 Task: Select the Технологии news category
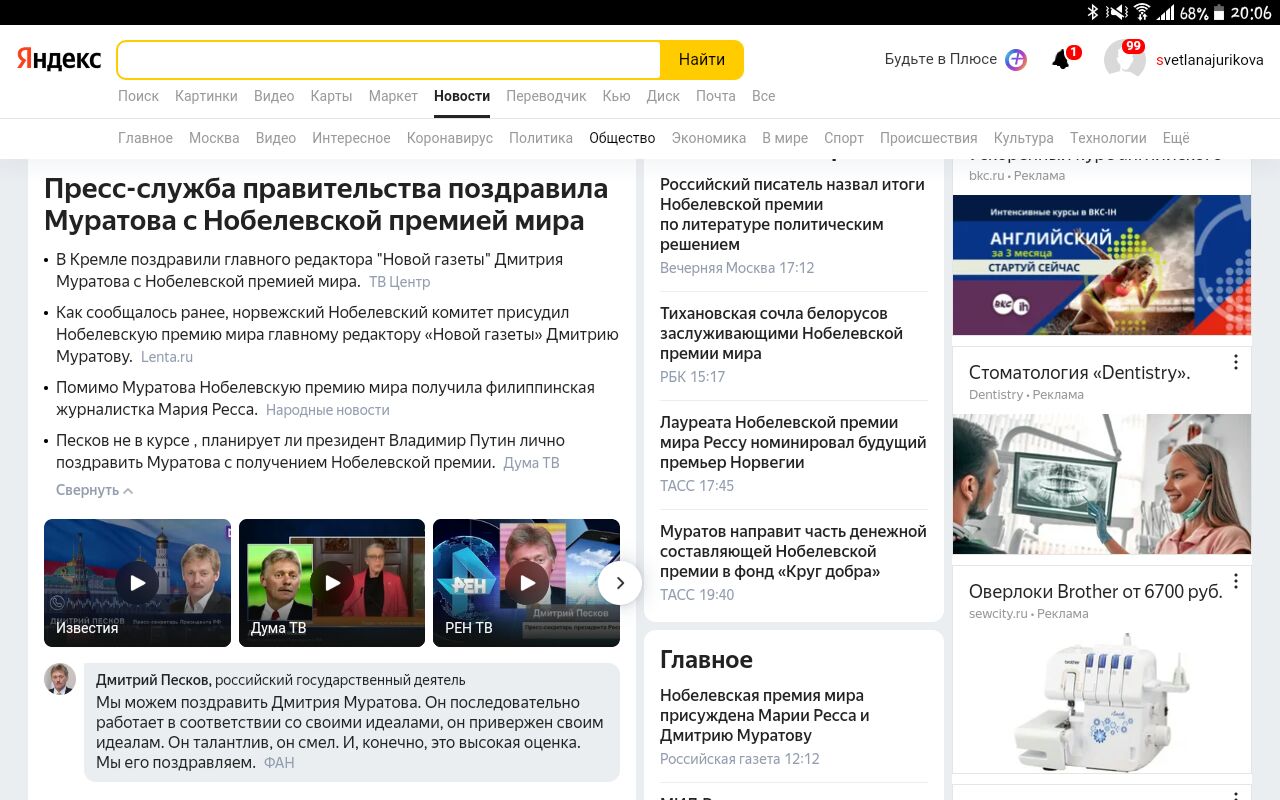pos(1108,138)
